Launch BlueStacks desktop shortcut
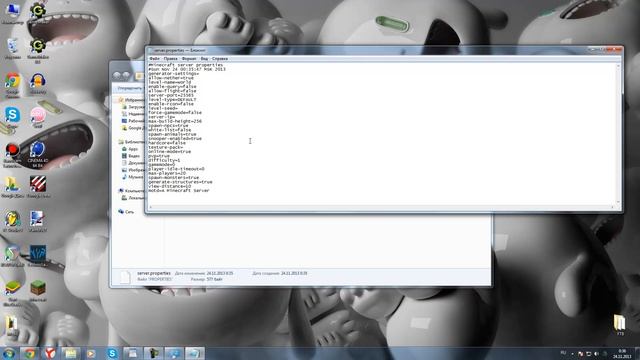 pos(13,291)
